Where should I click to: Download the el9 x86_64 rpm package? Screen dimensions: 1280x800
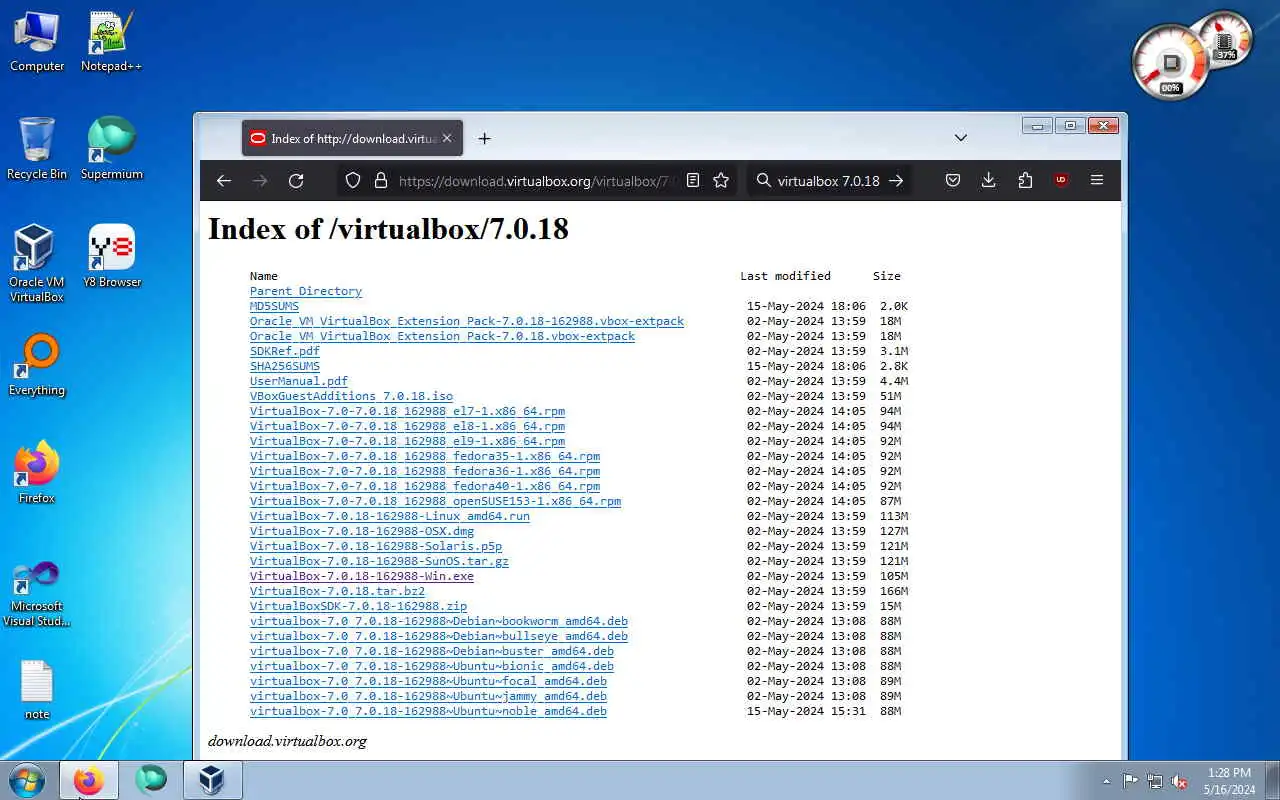(x=407, y=441)
